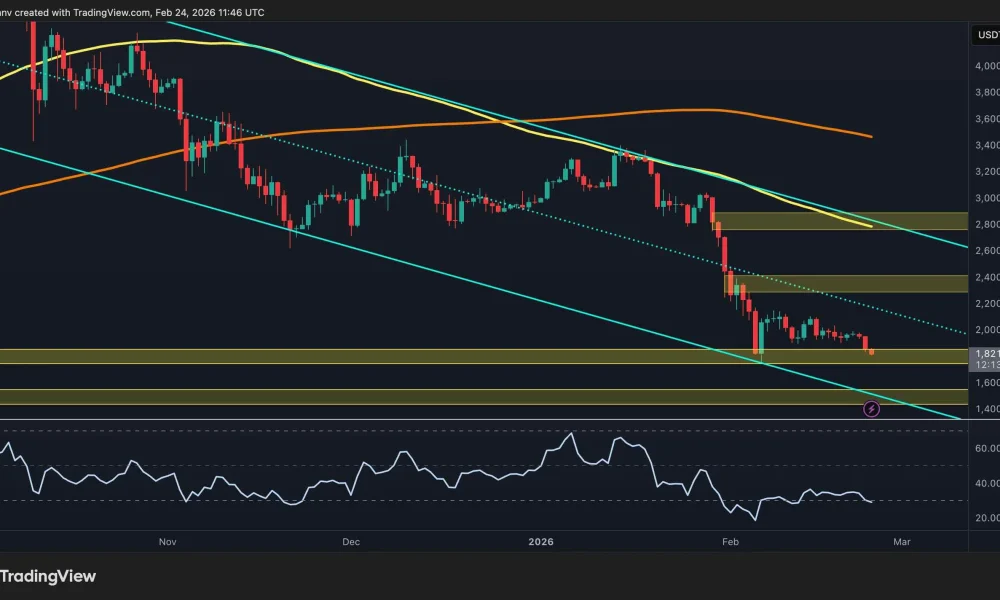Click the 1,821 current price tag on the scale
Viewport: 1000px width, 600px height.
point(984,354)
